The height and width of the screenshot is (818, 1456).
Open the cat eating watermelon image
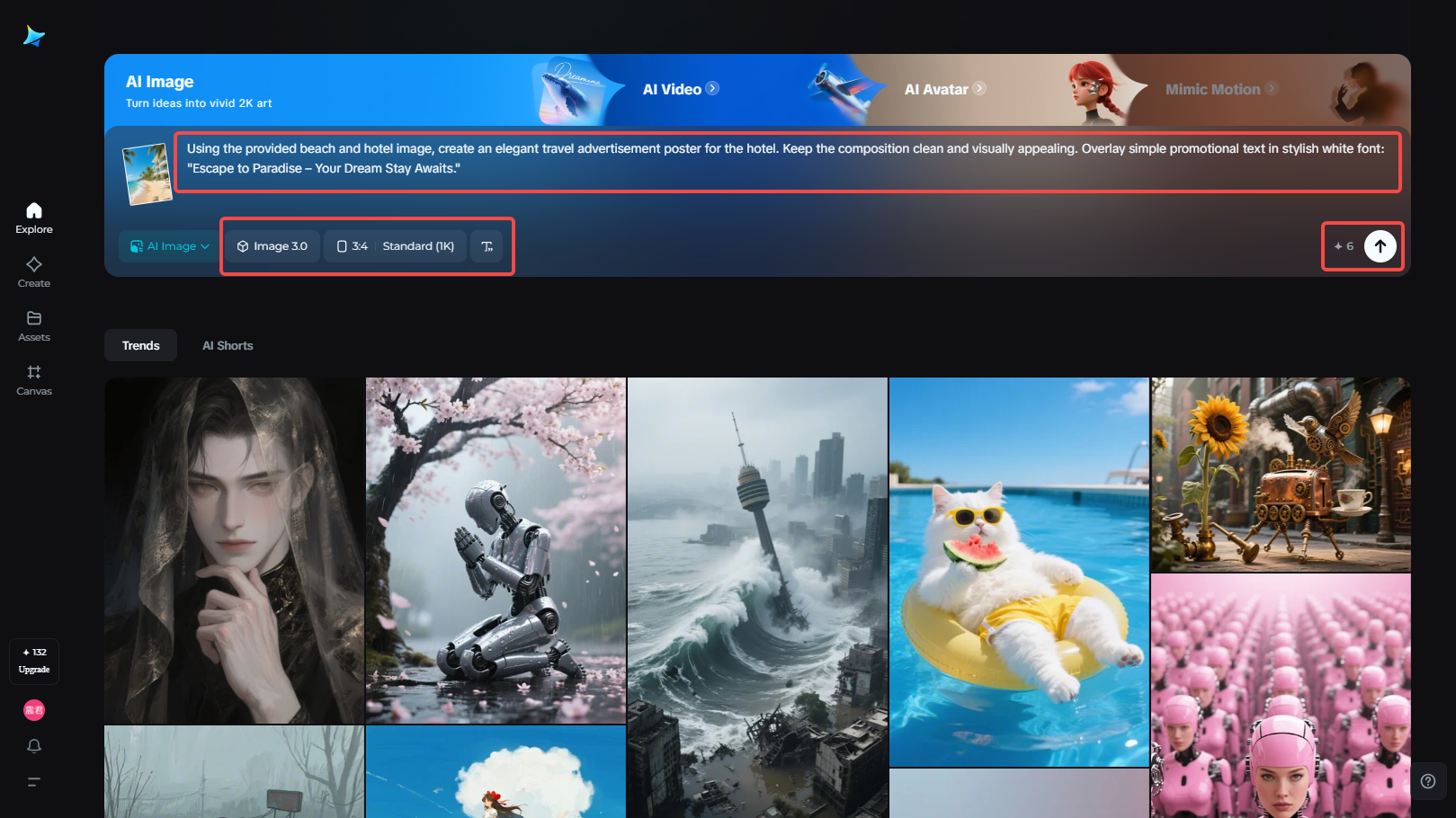click(1019, 572)
